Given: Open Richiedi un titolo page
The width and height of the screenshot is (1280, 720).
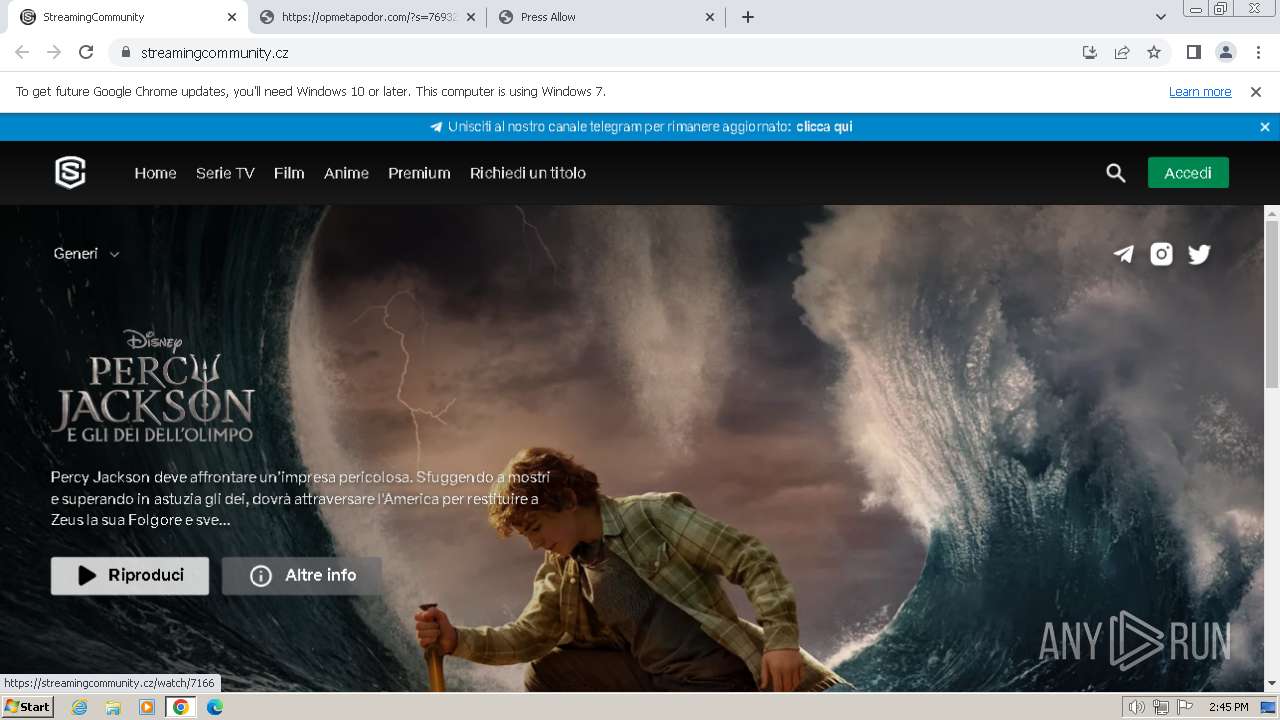Looking at the screenshot, I should click(528, 173).
